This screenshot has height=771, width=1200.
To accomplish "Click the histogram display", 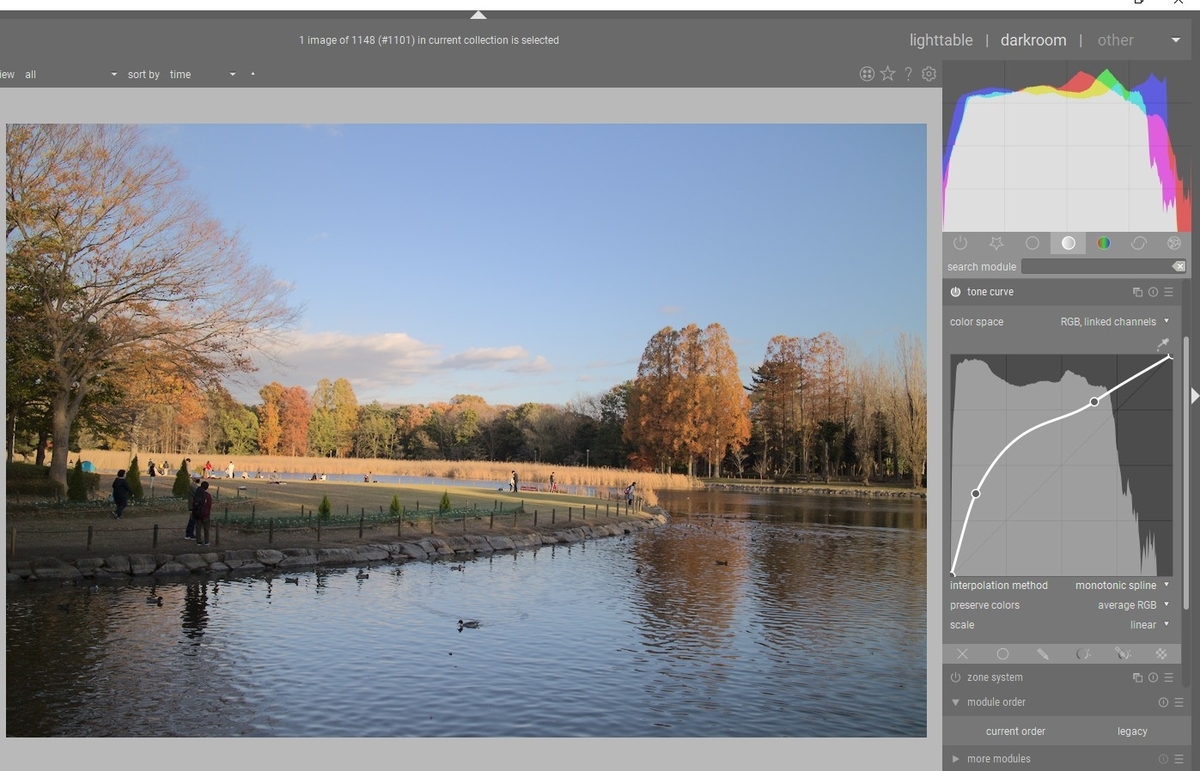I will tap(1067, 146).
